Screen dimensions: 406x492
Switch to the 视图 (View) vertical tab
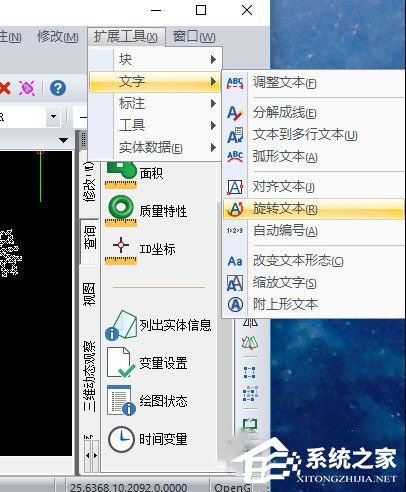pyautogui.click(x=90, y=294)
